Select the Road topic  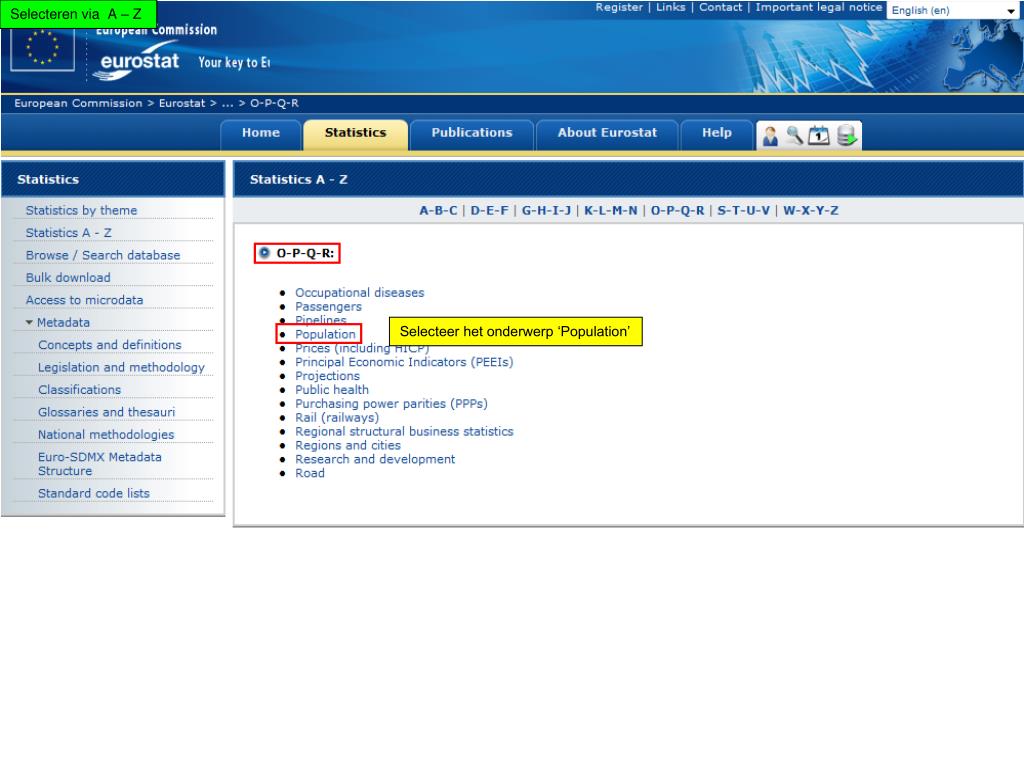pos(310,473)
